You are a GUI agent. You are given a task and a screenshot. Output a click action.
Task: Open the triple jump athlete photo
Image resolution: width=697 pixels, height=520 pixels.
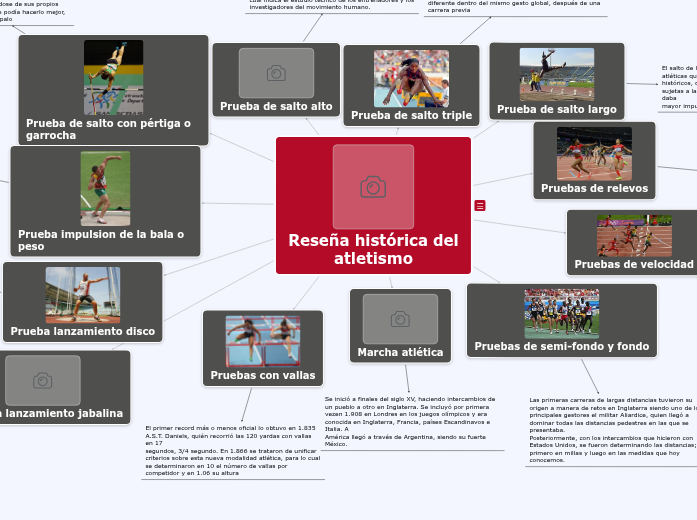pos(411,78)
